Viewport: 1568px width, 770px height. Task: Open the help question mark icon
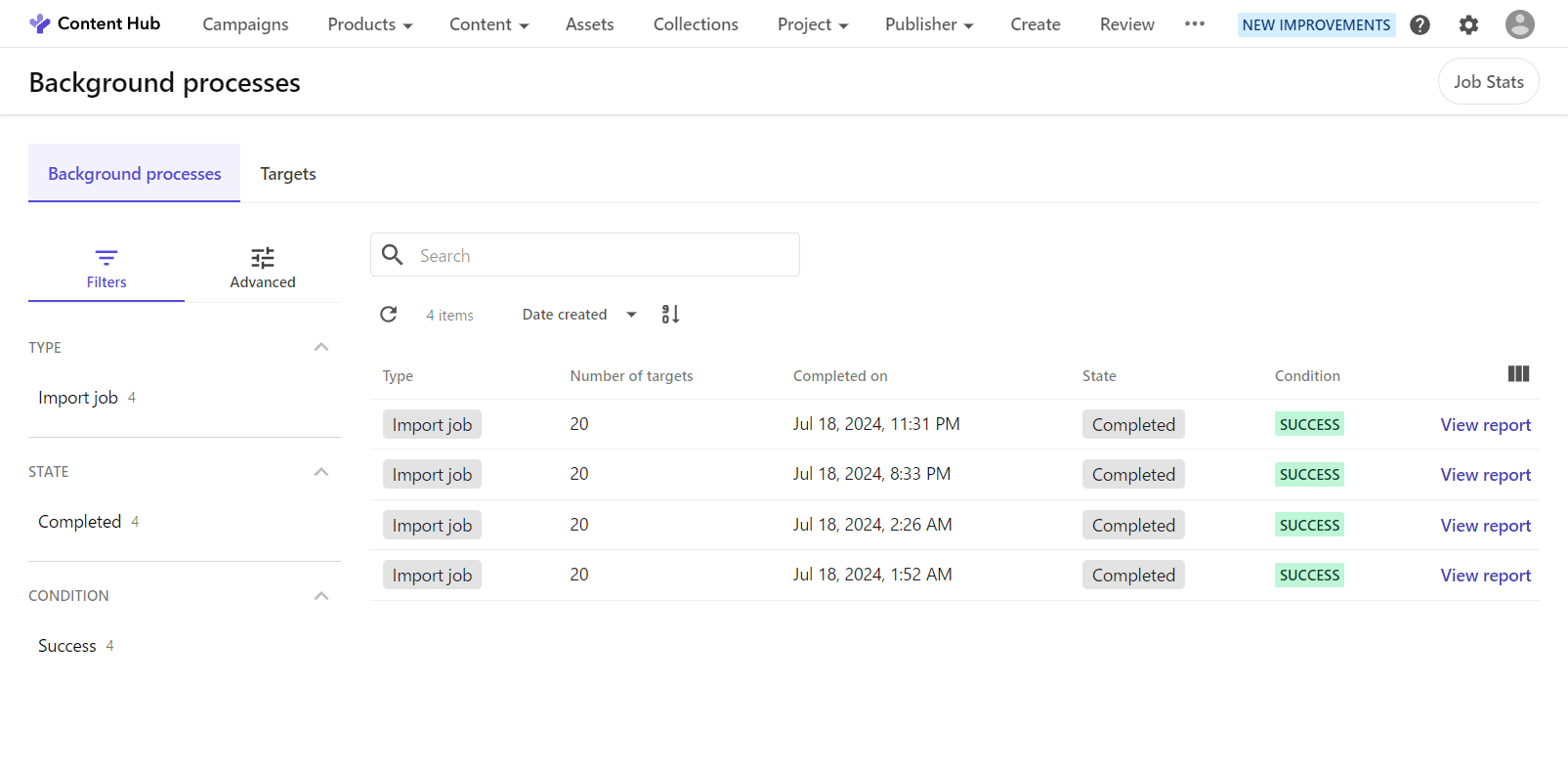1420,24
